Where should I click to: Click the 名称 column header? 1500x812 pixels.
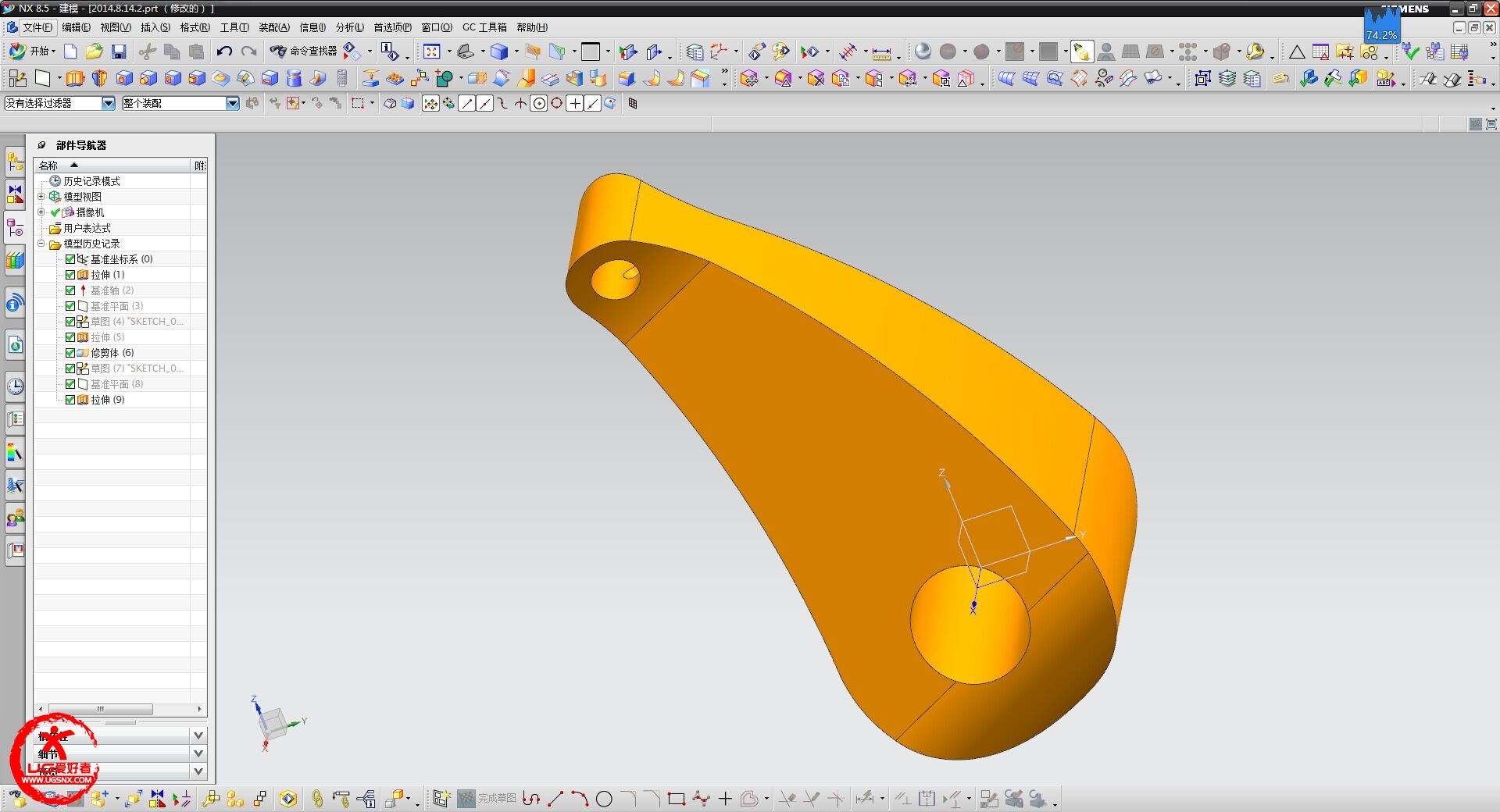112,166
